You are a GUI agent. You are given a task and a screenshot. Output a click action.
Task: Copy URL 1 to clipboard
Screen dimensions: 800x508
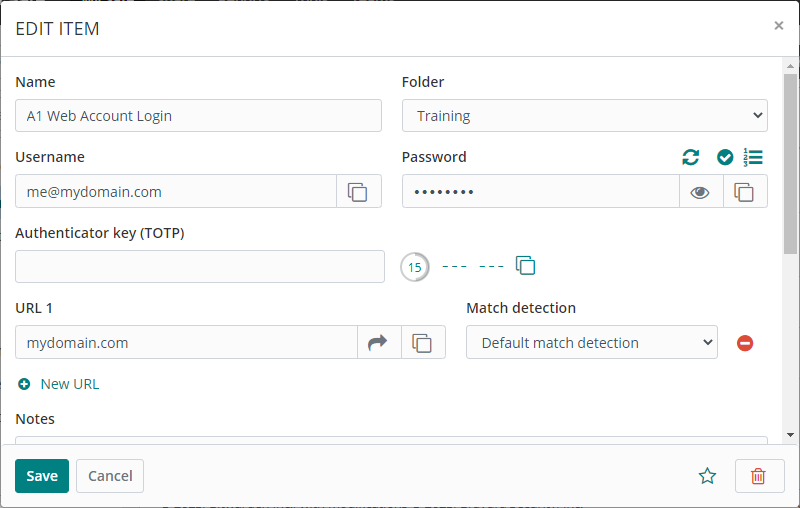pyautogui.click(x=423, y=343)
